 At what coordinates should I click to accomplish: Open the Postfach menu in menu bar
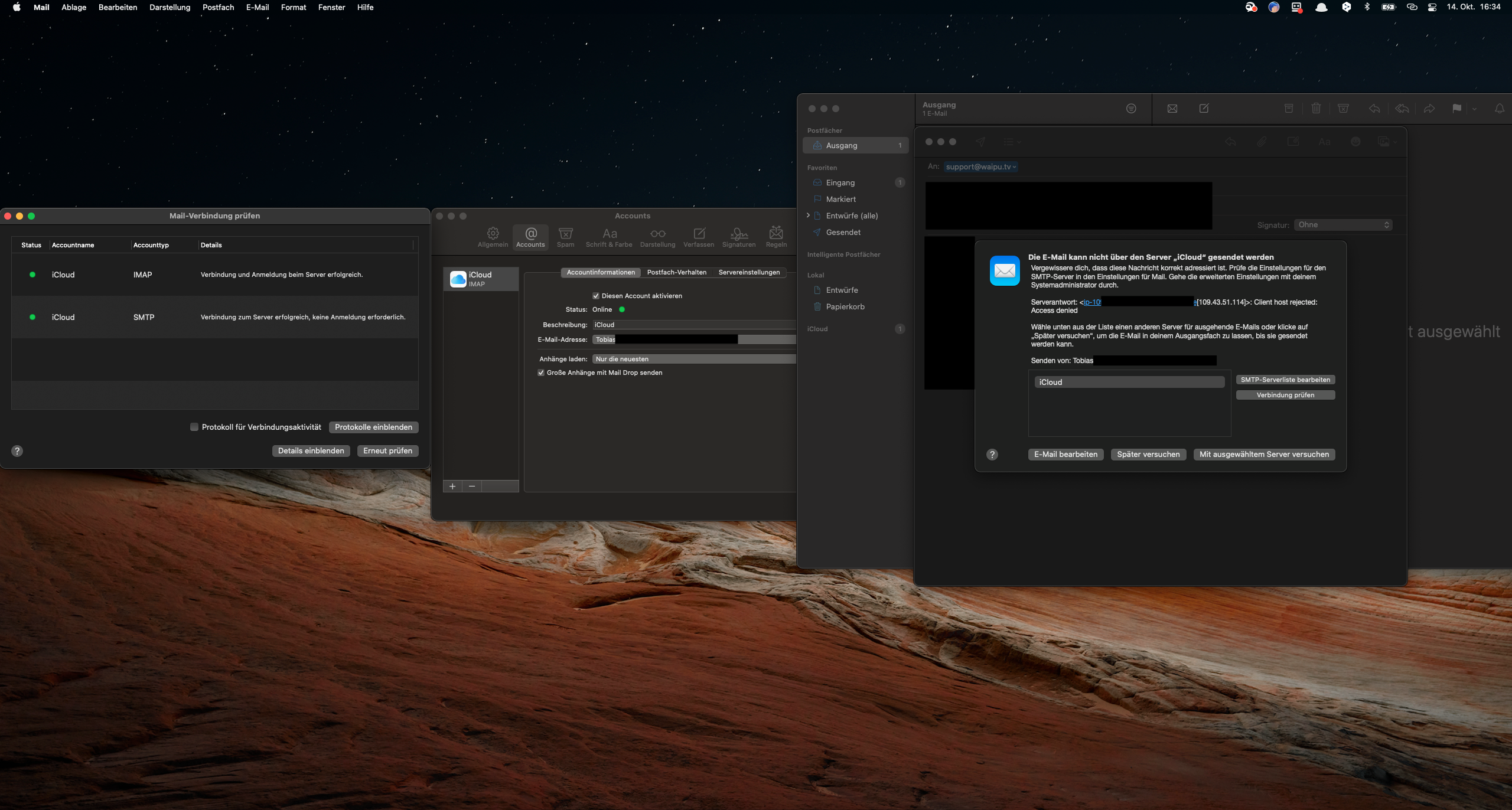(x=218, y=7)
